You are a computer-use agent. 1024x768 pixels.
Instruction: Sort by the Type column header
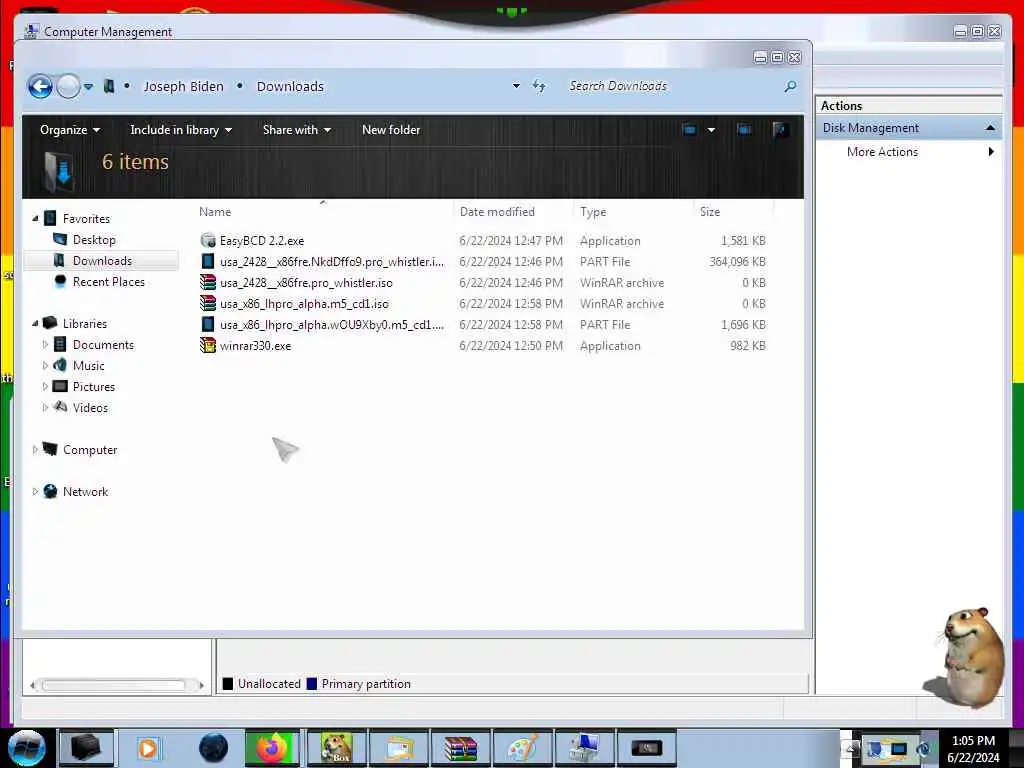[593, 212]
